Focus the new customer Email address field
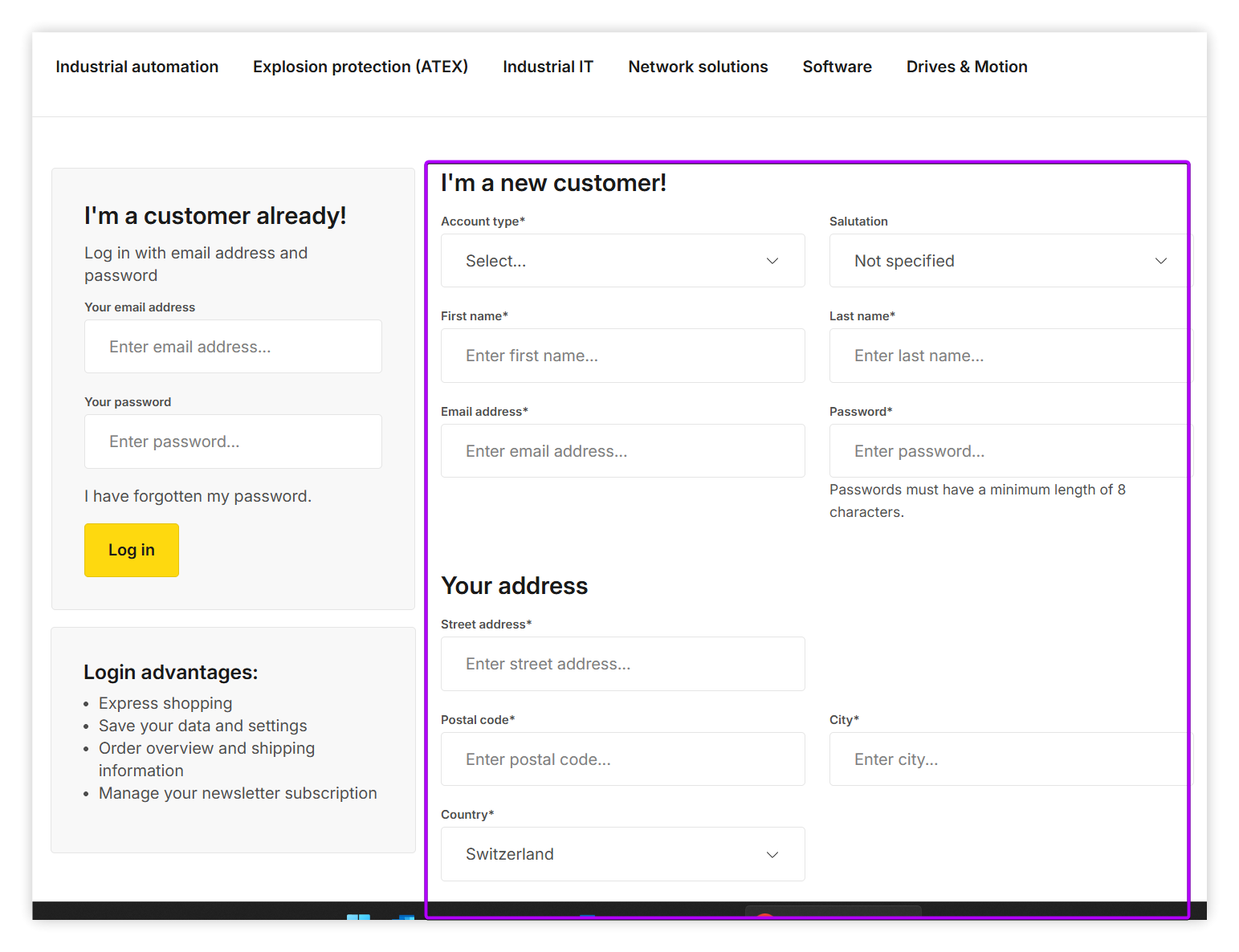The image size is (1239, 952). click(x=622, y=451)
